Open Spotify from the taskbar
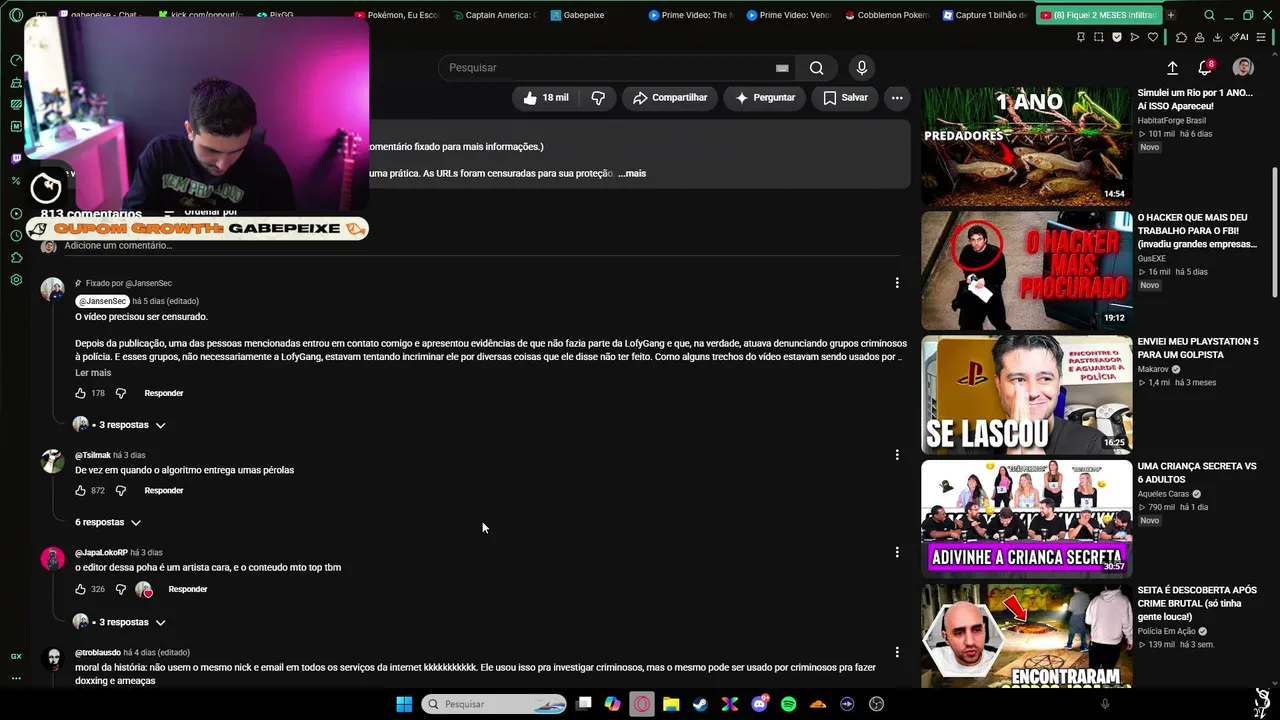The height and width of the screenshot is (720, 1280). 788,704
